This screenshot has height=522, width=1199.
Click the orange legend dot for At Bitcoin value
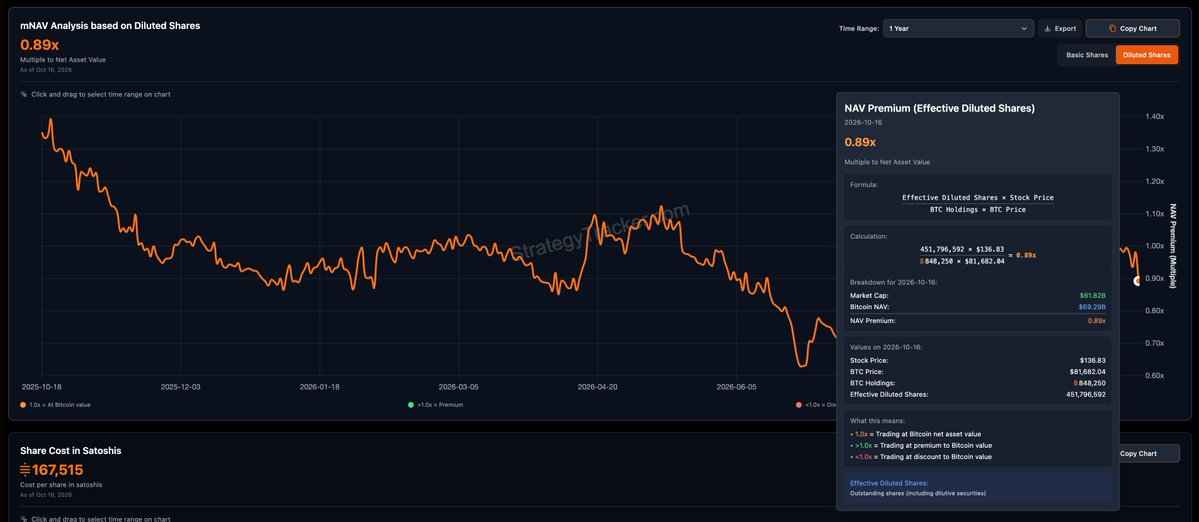[24, 404]
